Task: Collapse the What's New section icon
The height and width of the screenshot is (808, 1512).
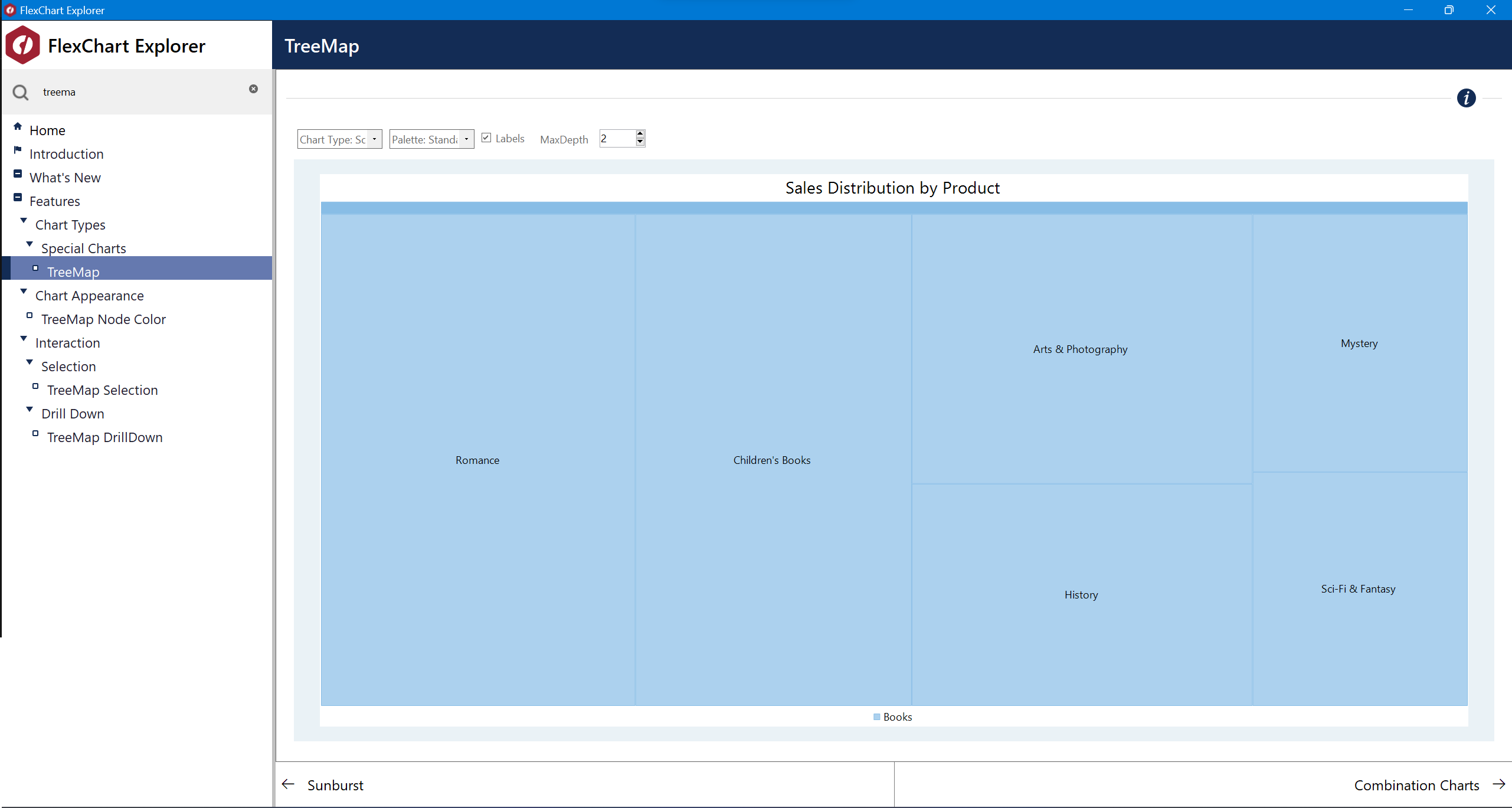Action: [x=18, y=174]
